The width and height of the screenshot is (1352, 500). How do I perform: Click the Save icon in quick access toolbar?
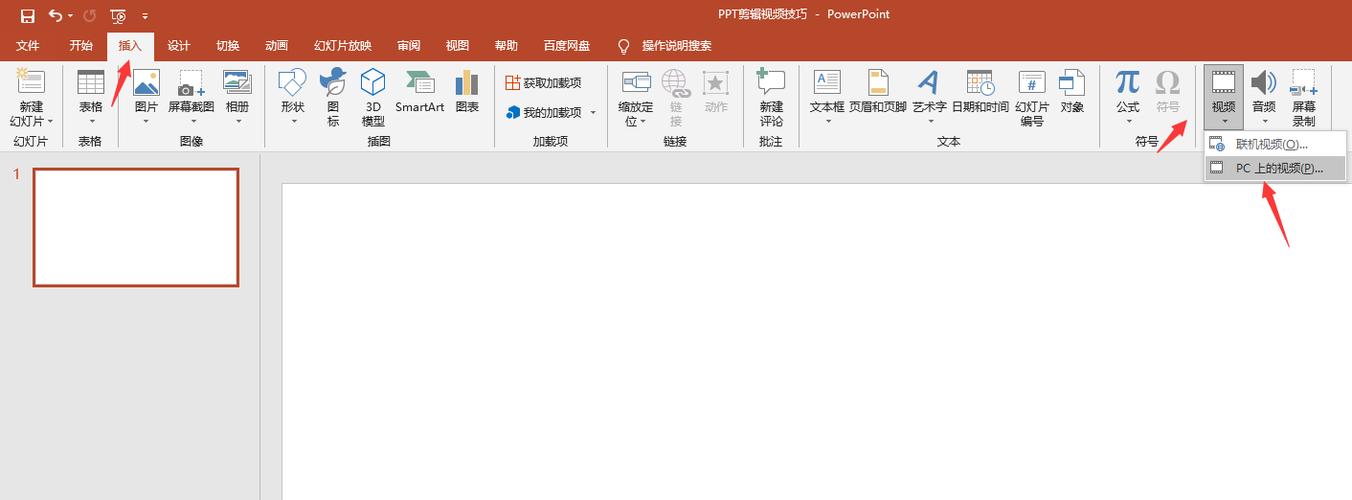[x=27, y=16]
